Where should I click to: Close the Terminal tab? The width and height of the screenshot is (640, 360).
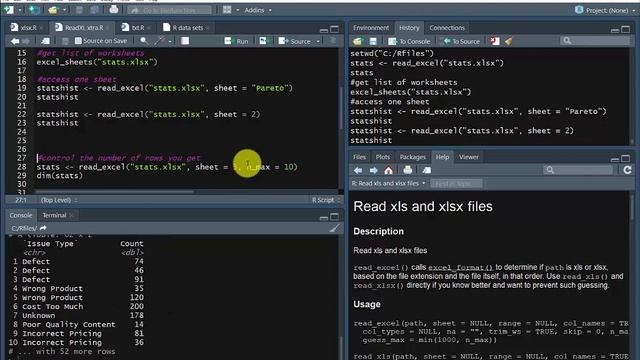71,216
